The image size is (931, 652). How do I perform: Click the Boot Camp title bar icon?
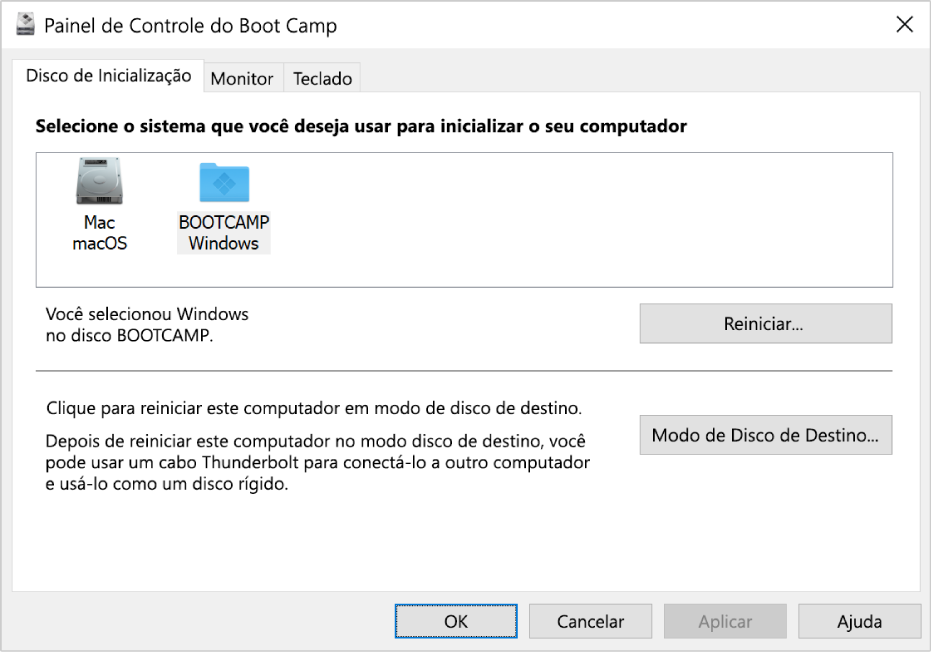point(26,25)
